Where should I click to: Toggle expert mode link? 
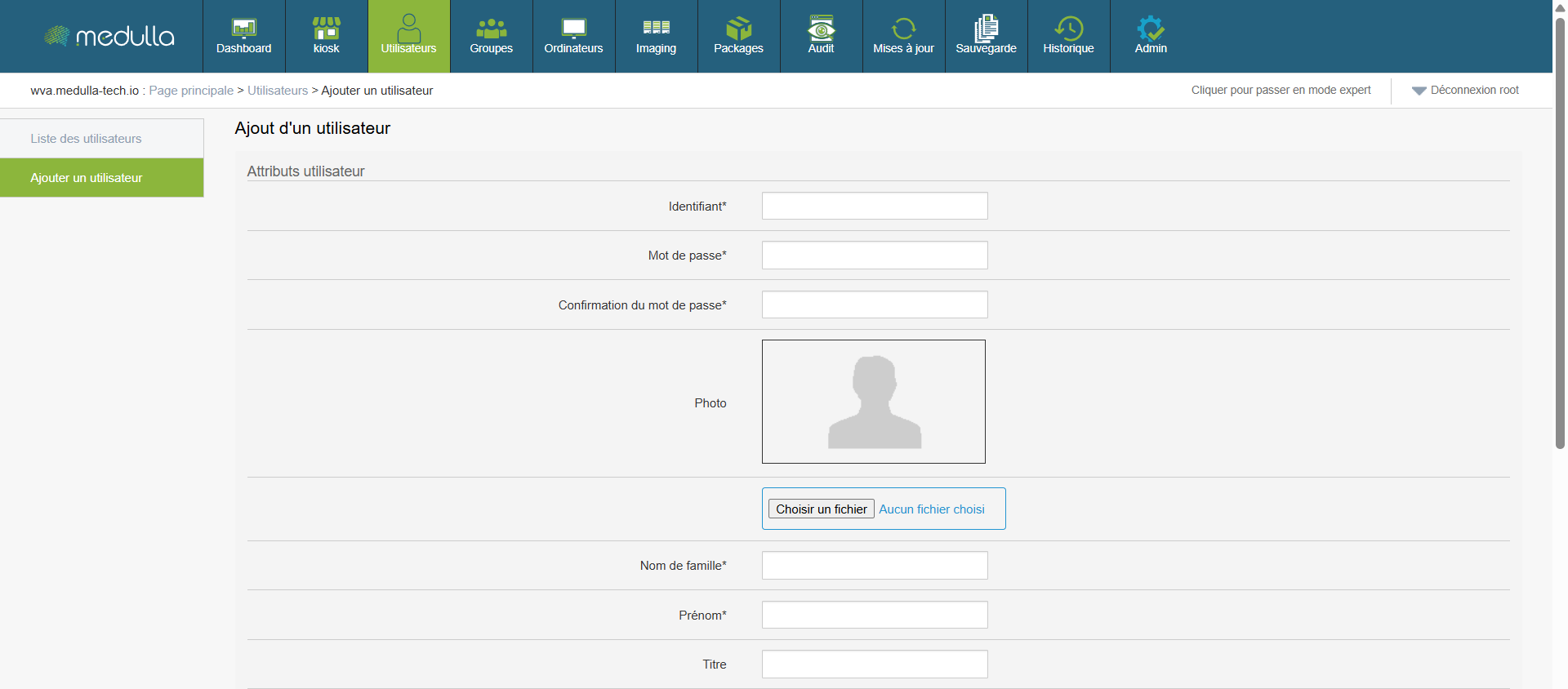pos(1281,90)
